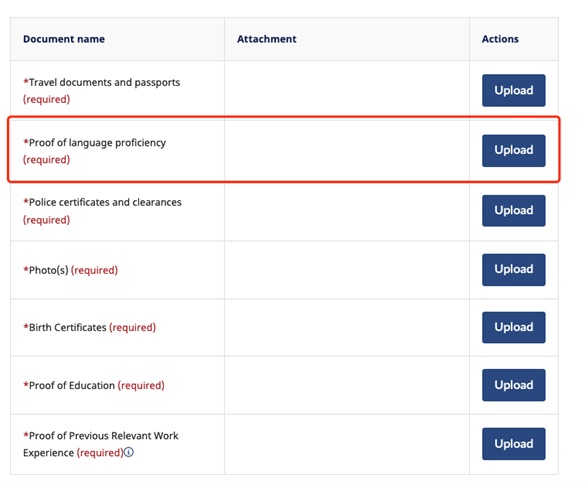Upload Travel documents and passports
The height and width of the screenshot is (488, 585).
click(x=513, y=90)
